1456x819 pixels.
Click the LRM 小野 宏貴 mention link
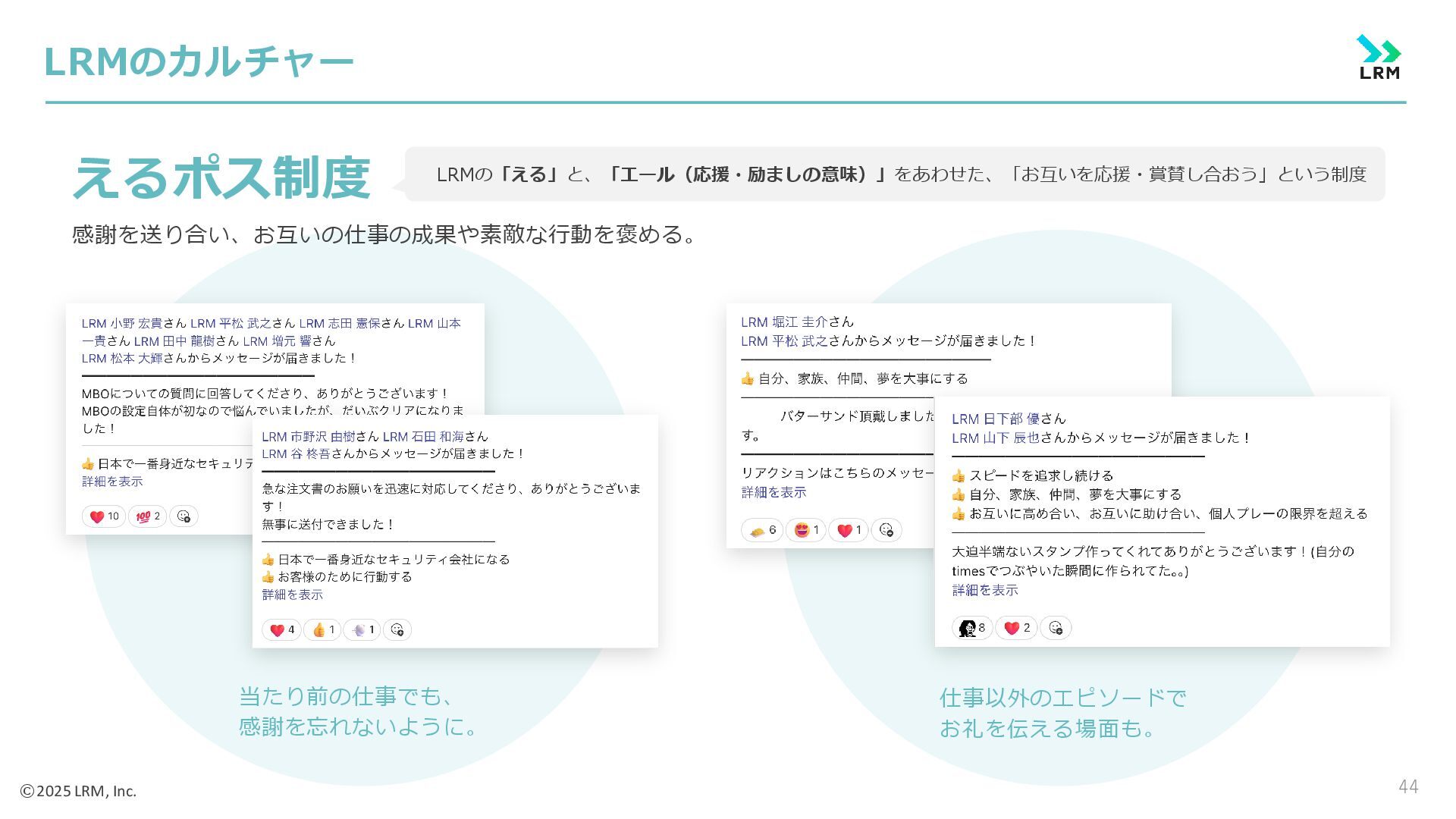click(x=121, y=323)
